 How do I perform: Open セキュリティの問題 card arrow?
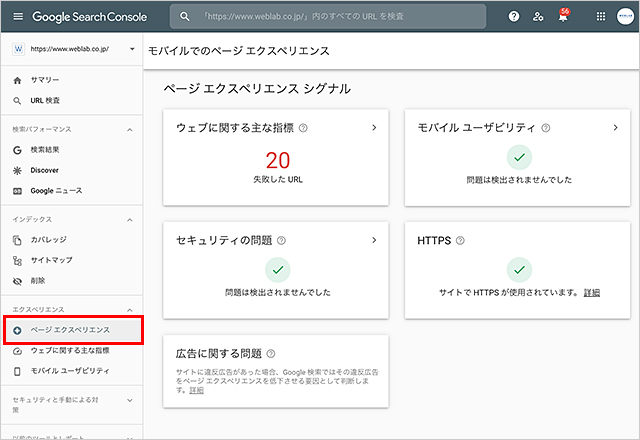(x=374, y=240)
